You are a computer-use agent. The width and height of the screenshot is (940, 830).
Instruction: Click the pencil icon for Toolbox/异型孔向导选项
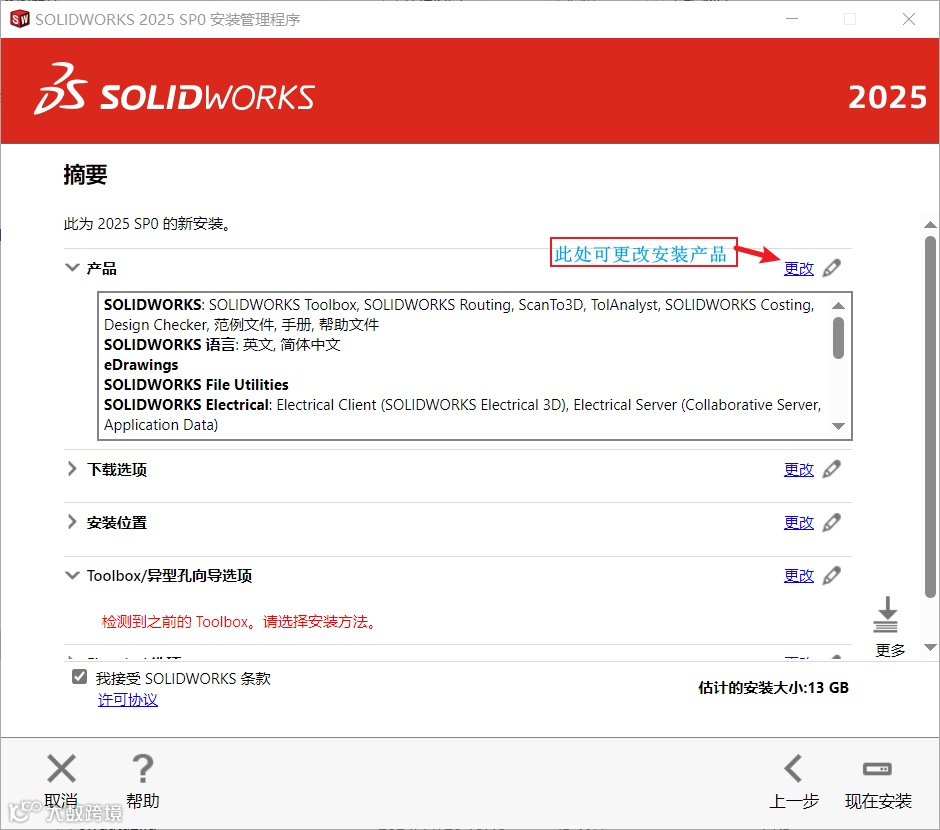831,575
